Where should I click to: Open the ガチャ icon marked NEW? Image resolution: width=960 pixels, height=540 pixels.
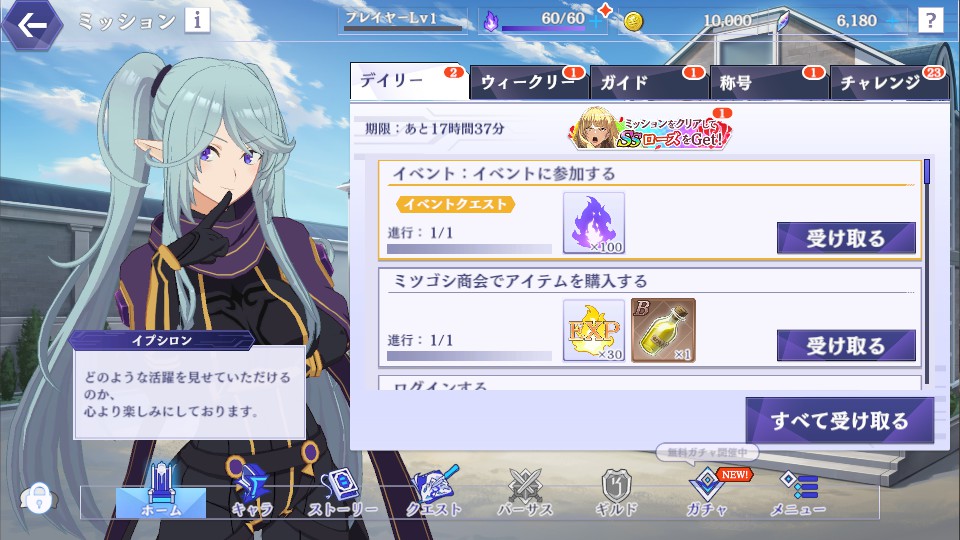pos(708,492)
